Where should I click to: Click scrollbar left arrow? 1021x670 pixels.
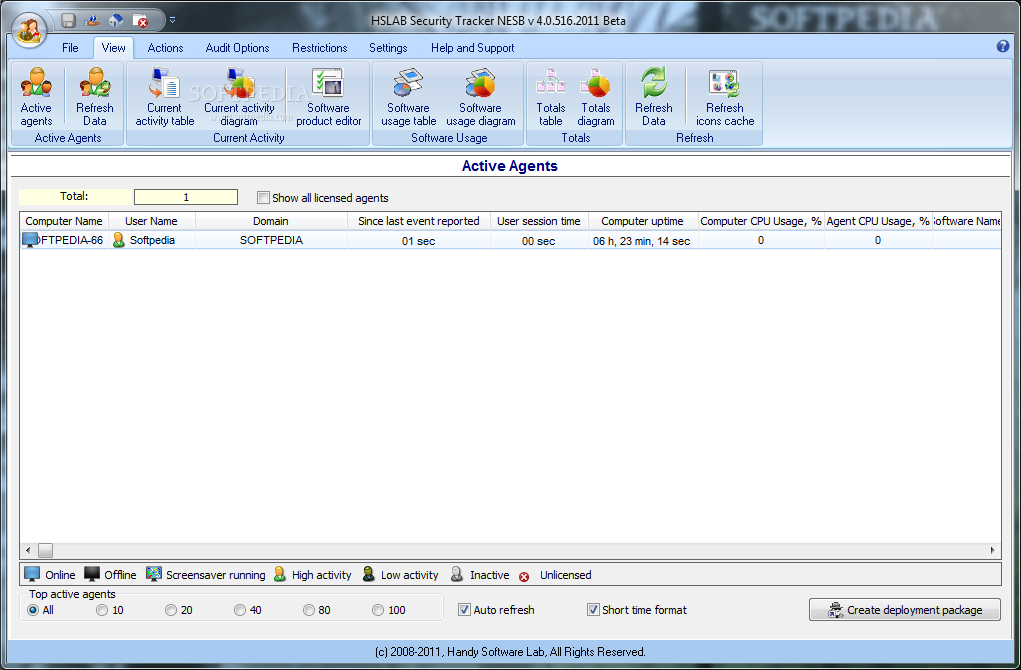point(28,550)
